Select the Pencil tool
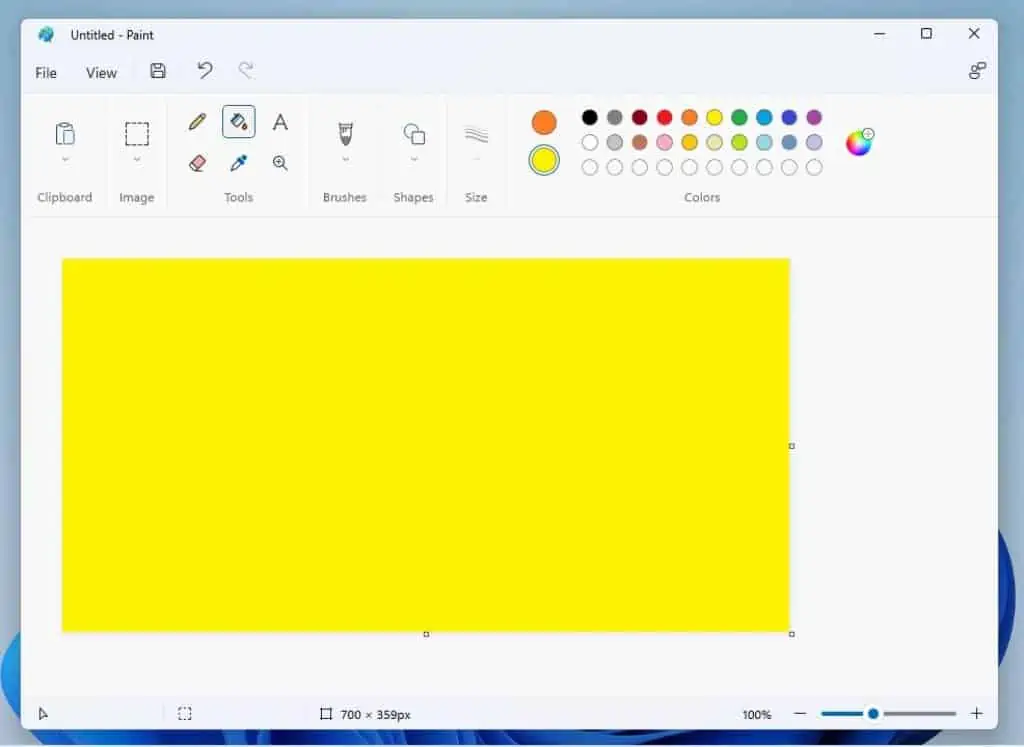Screen dimensions: 1024x747 point(197,122)
